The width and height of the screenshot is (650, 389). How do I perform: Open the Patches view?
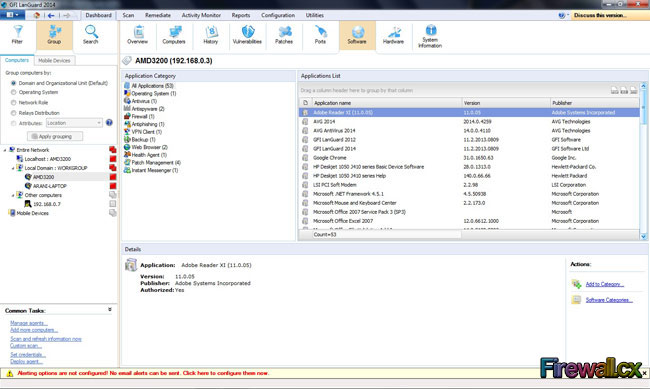(284, 35)
